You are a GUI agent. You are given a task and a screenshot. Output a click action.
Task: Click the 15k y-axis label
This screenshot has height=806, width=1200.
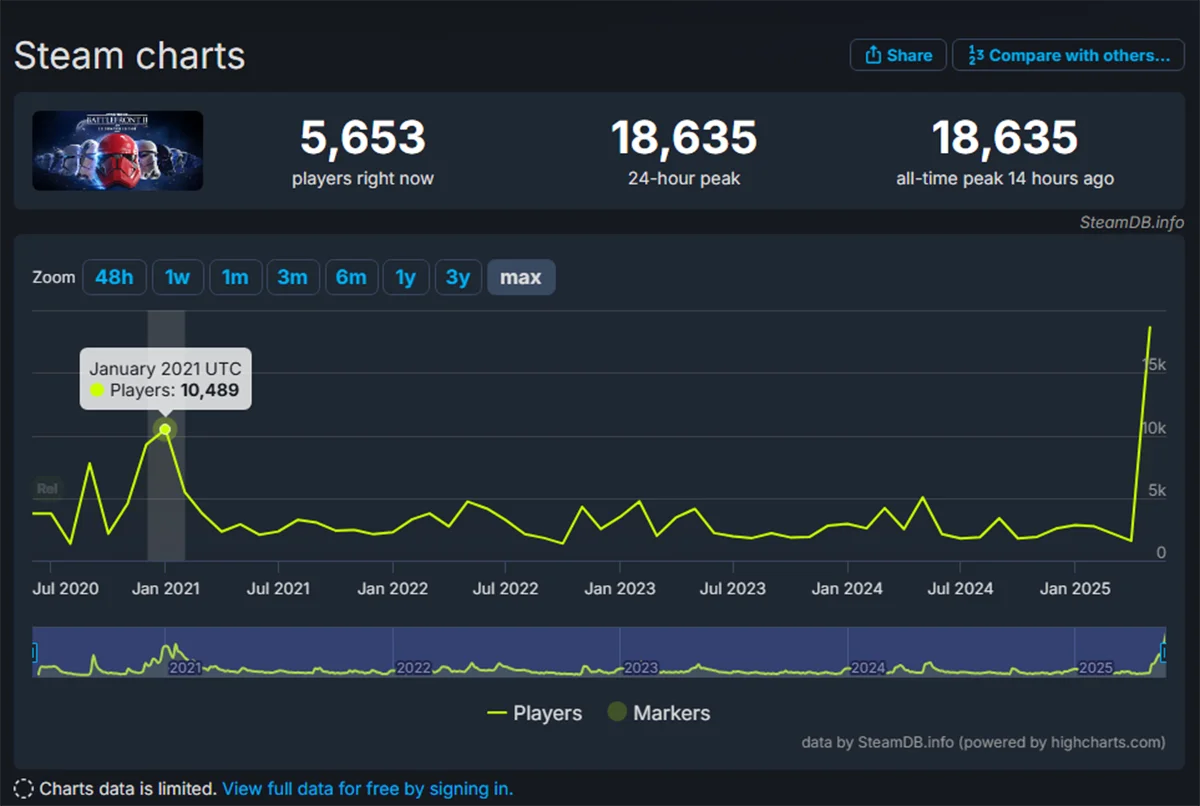[x=1155, y=365]
